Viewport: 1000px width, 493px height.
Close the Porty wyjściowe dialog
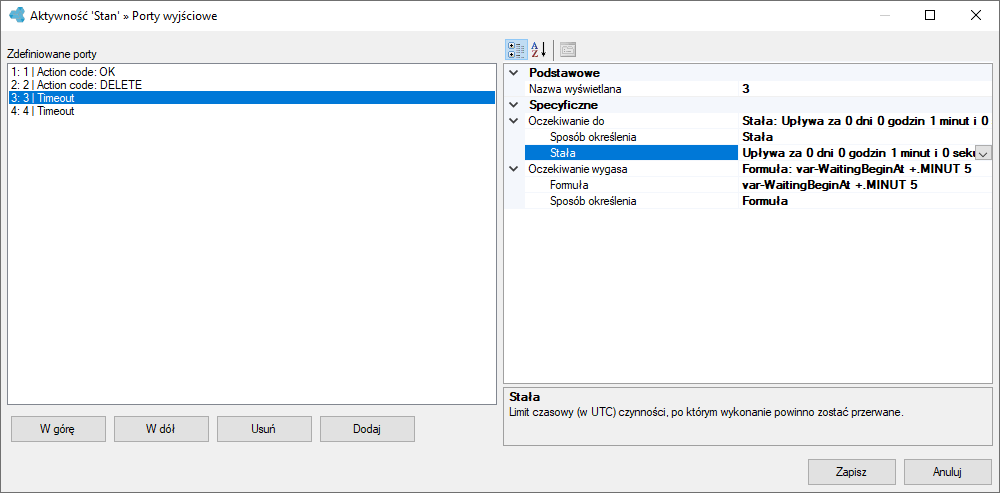(x=976, y=16)
